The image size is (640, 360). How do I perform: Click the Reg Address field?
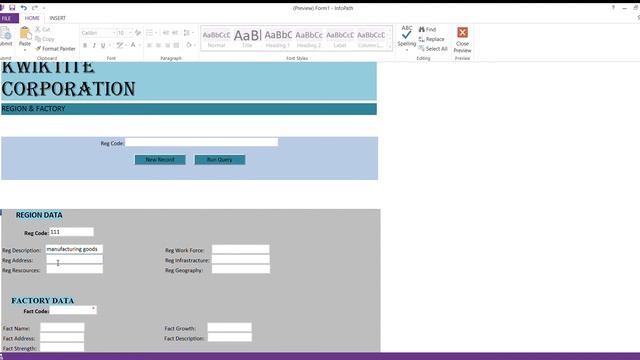point(74,259)
